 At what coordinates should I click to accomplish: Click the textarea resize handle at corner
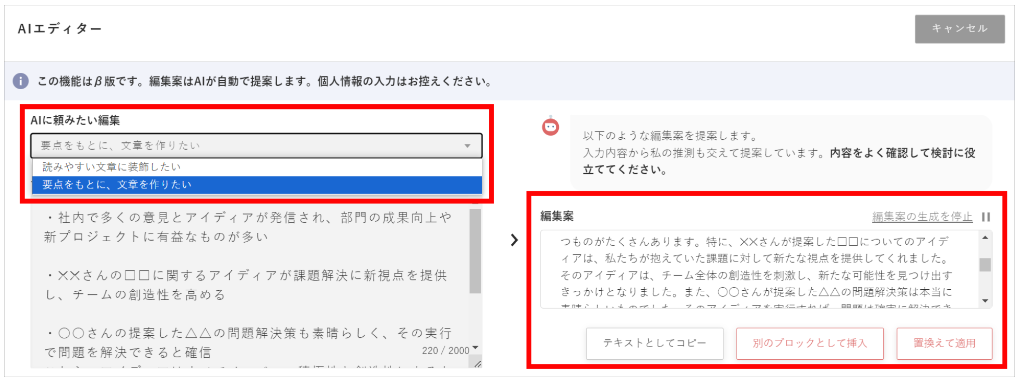click(477, 364)
